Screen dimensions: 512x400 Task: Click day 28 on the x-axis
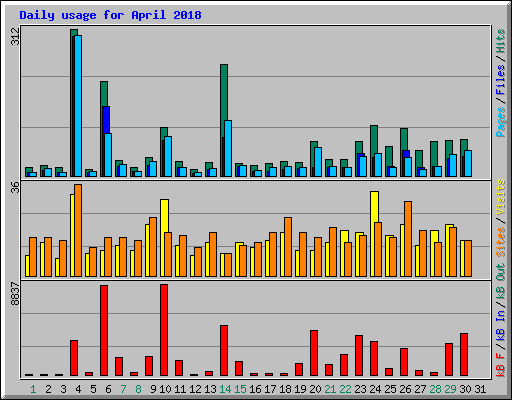[435, 389]
